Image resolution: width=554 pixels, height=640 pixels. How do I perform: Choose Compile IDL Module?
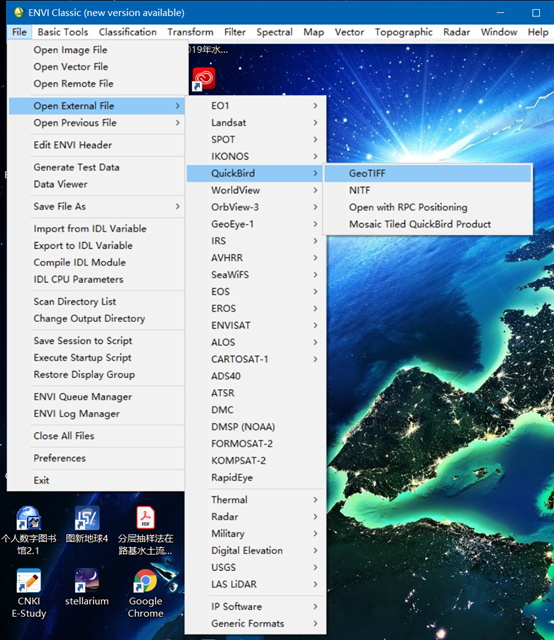97,262
